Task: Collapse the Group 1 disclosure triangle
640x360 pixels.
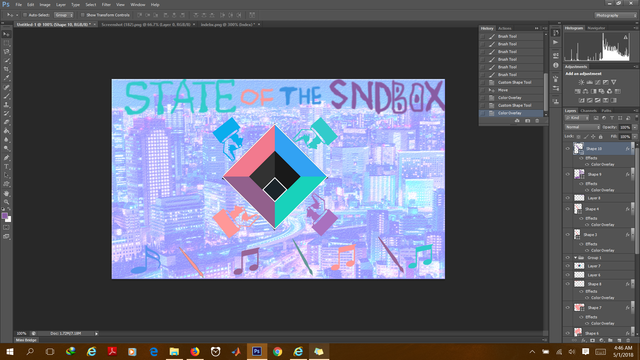Action: tap(576, 258)
